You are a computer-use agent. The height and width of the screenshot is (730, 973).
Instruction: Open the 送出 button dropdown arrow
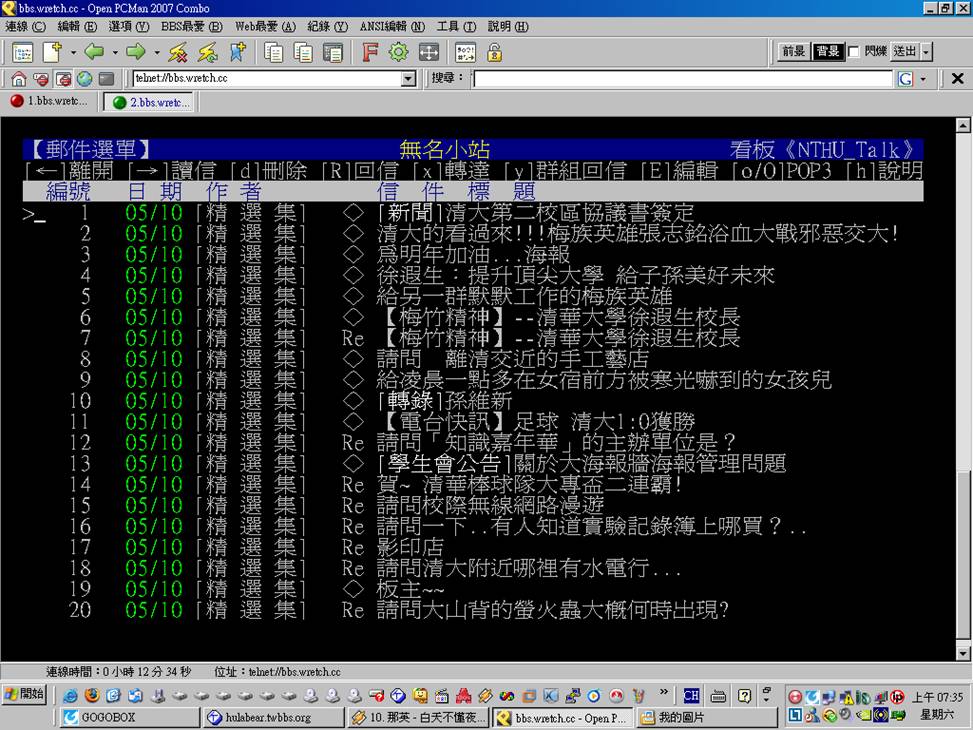click(926, 52)
